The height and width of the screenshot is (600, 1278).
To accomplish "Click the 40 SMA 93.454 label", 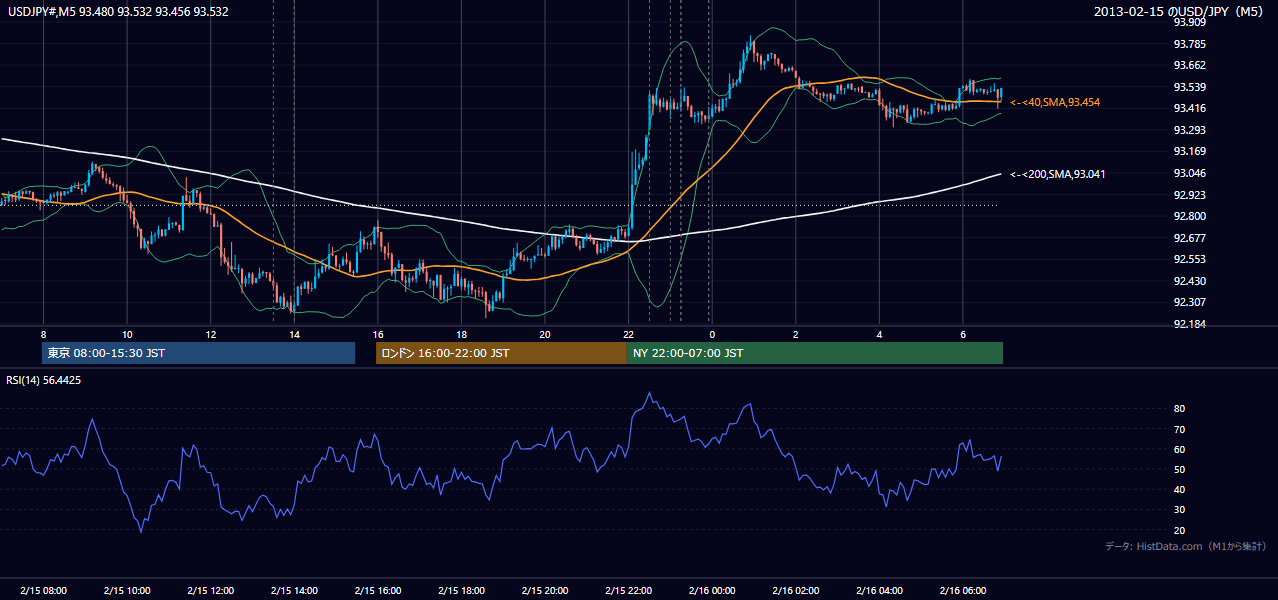I will (1055, 102).
